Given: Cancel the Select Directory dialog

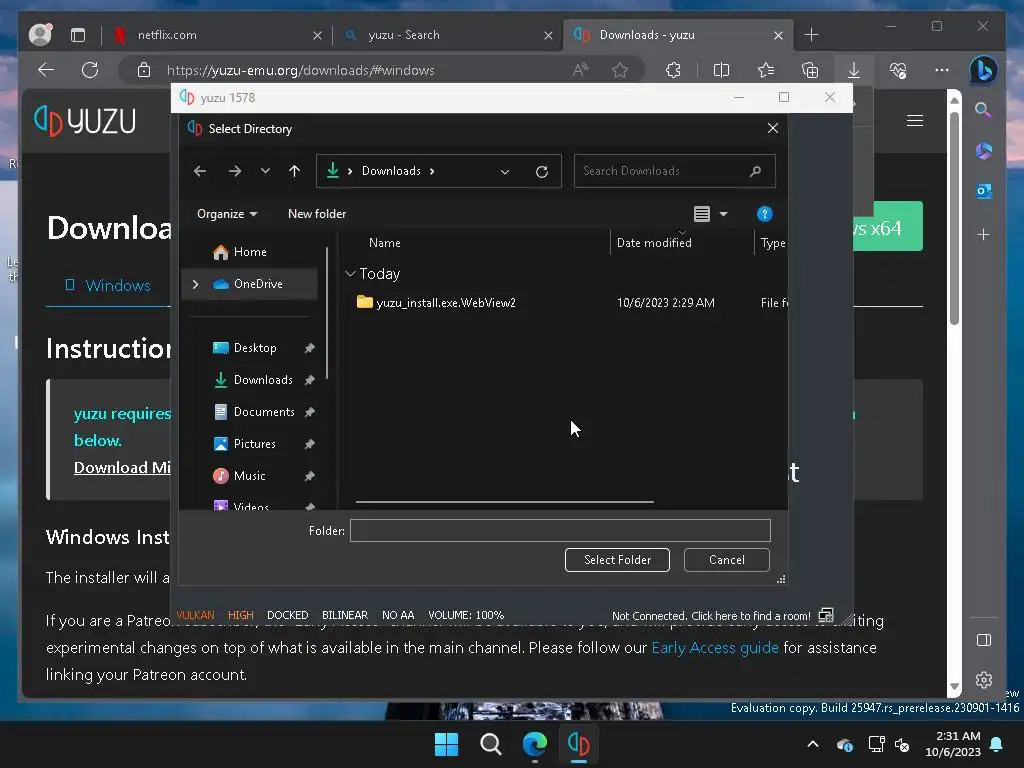Looking at the screenshot, I should pos(726,560).
